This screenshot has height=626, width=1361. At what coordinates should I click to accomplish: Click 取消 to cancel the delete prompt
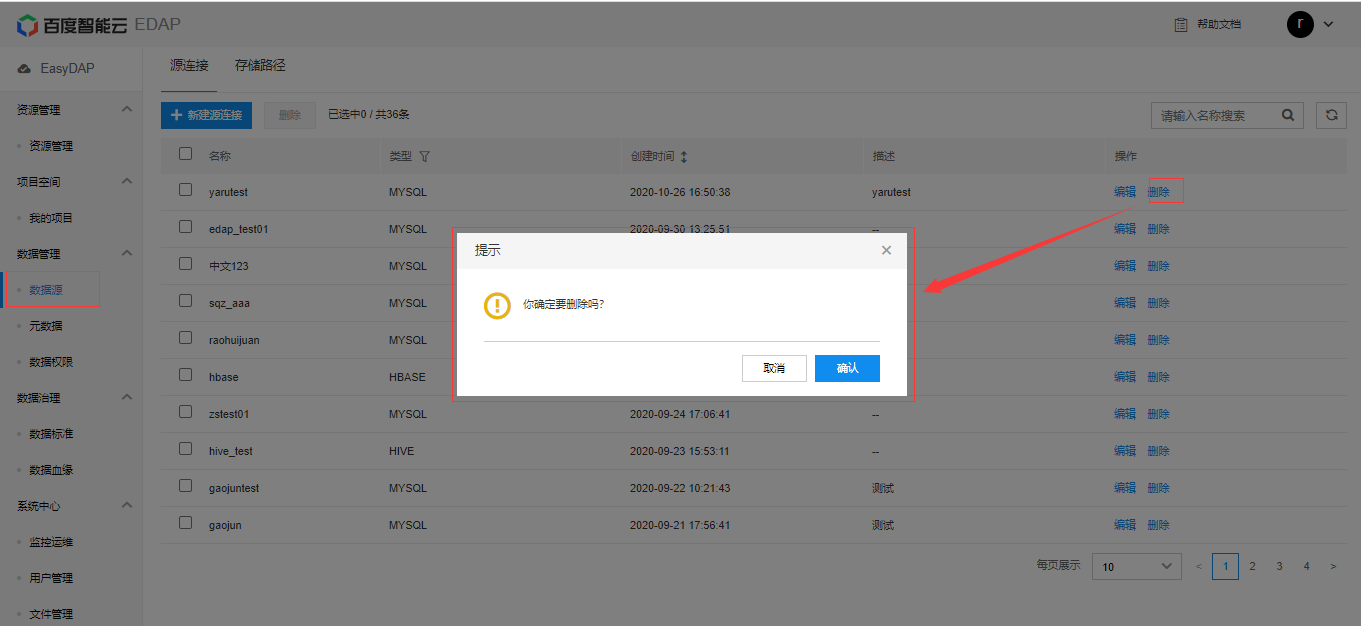[774, 368]
